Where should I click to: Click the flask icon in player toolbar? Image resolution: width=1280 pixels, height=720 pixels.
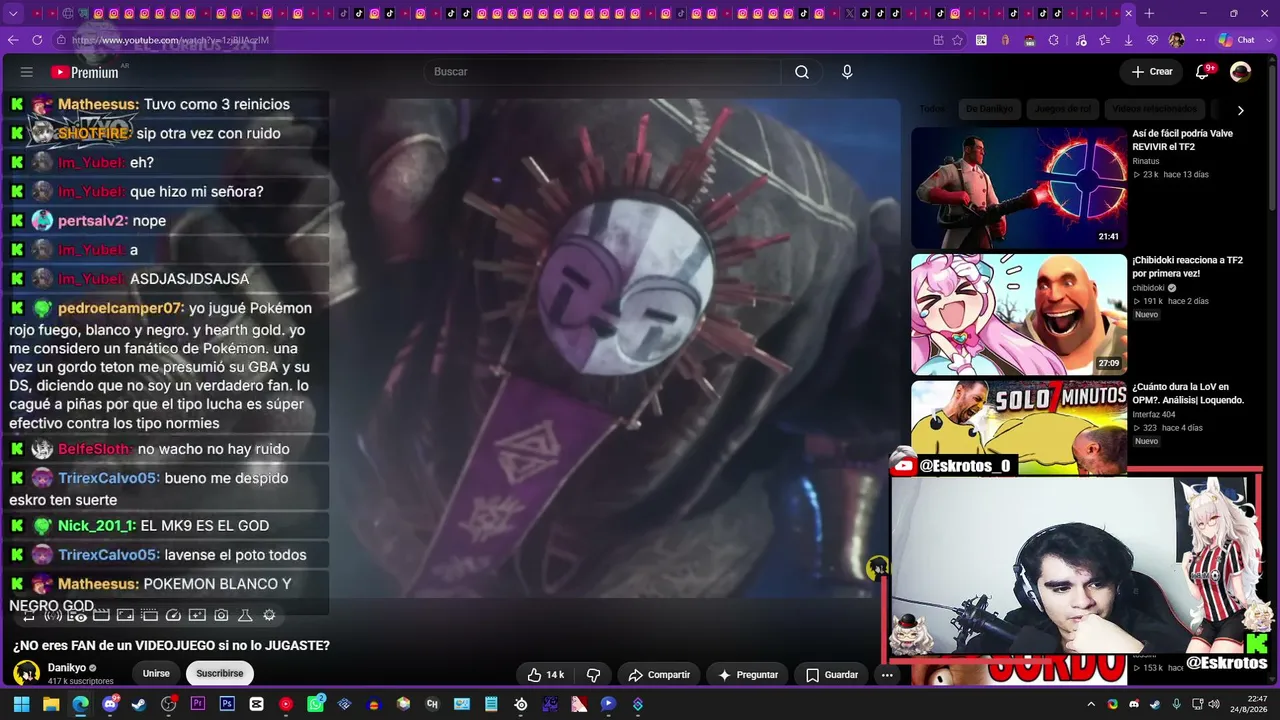245,616
